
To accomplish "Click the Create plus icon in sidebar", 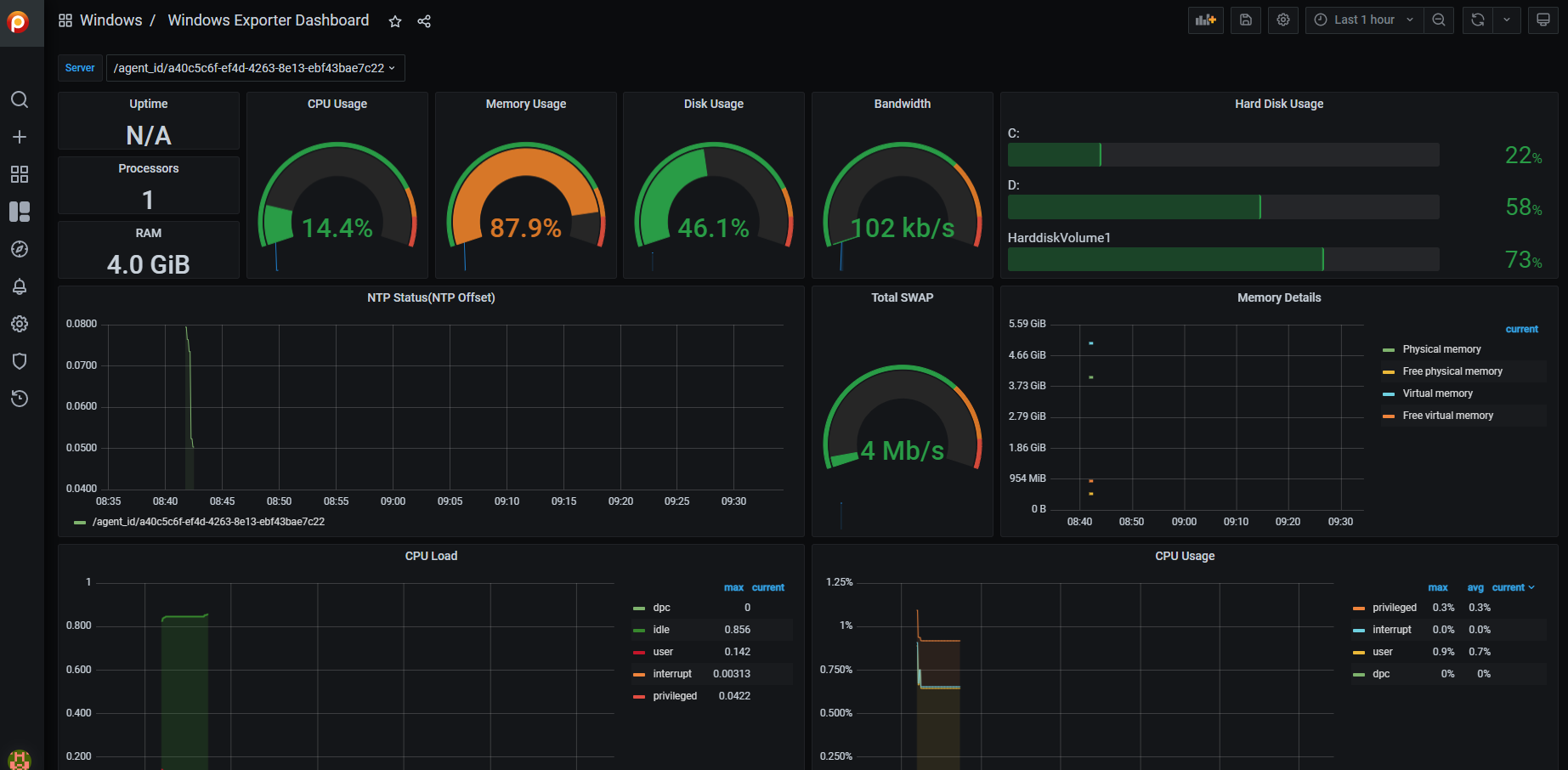I will (x=20, y=137).
